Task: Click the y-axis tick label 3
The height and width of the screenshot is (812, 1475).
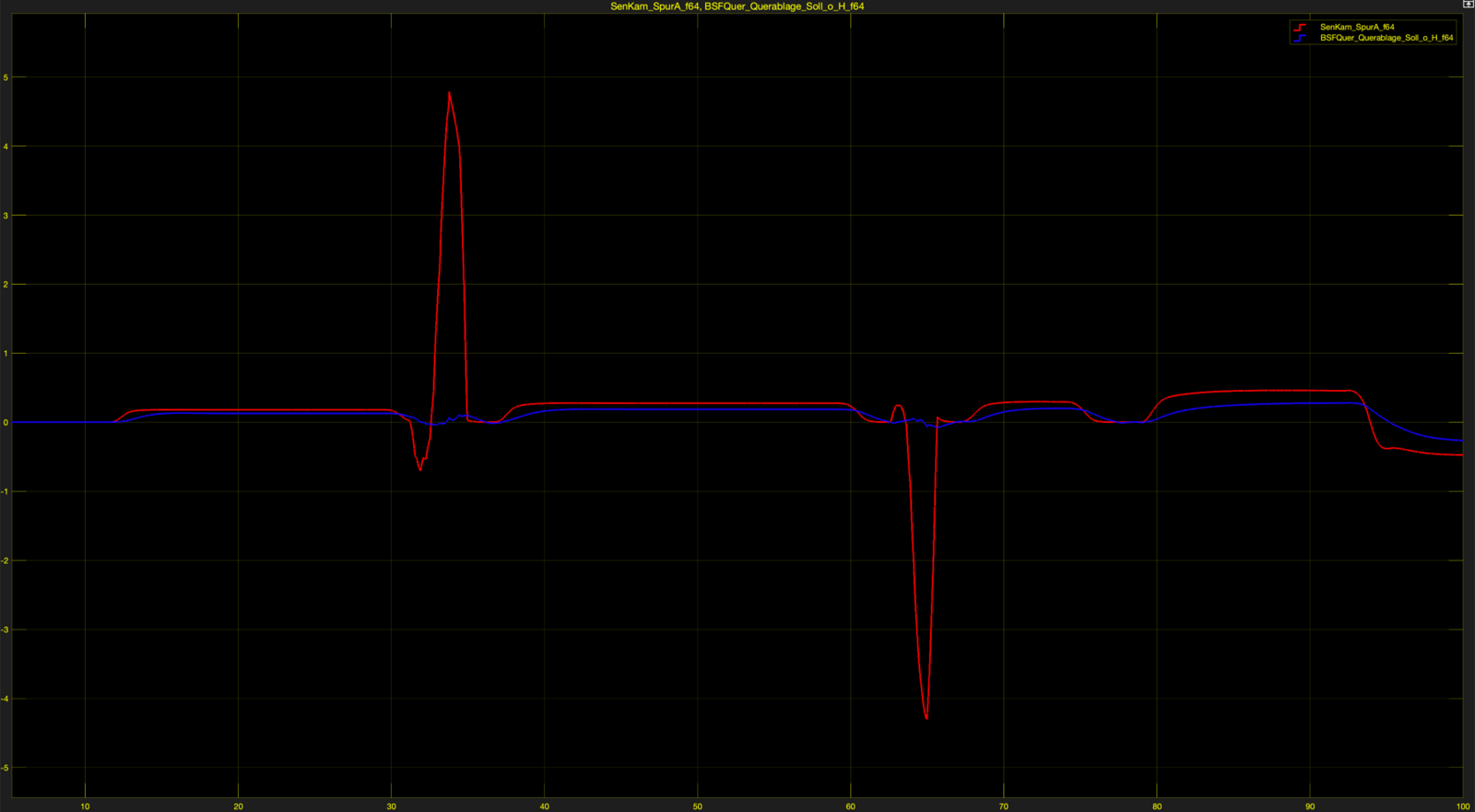Action: 6,216
